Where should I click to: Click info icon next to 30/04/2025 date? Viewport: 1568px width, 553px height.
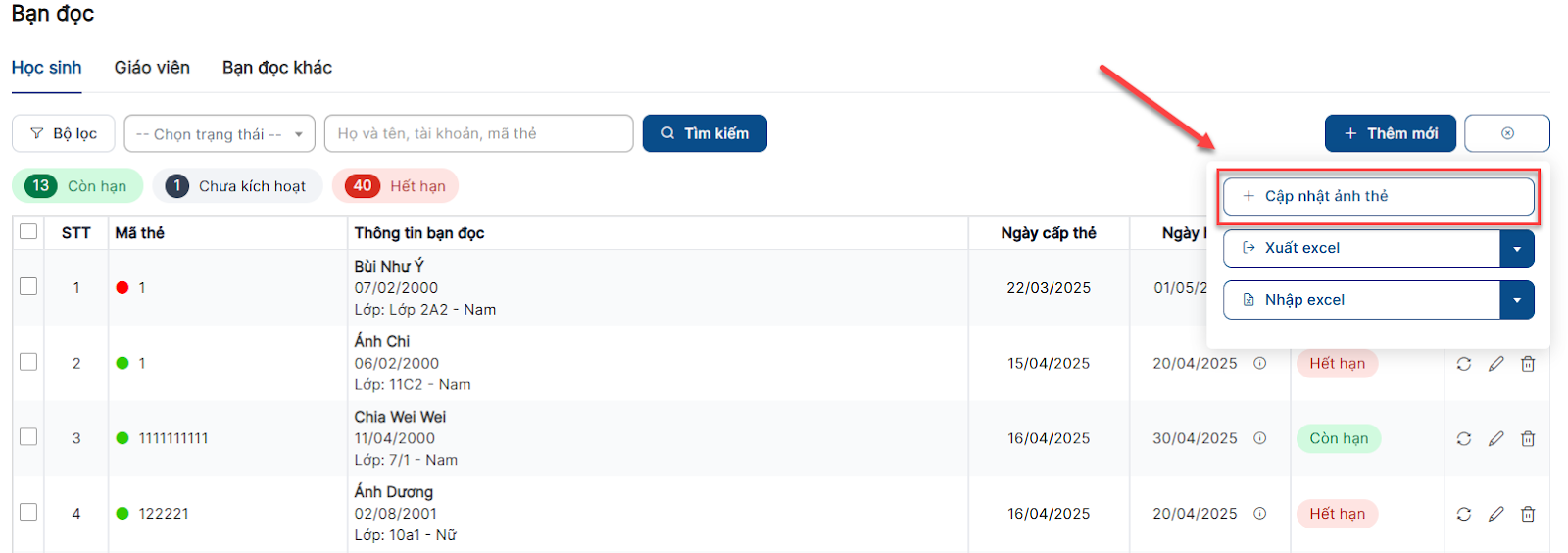(x=1260, y=438)
